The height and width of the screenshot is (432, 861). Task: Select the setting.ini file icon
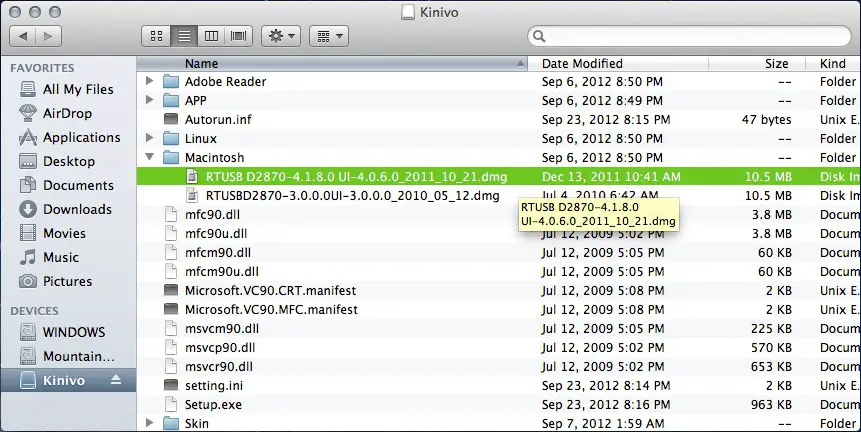coord(171,385)
